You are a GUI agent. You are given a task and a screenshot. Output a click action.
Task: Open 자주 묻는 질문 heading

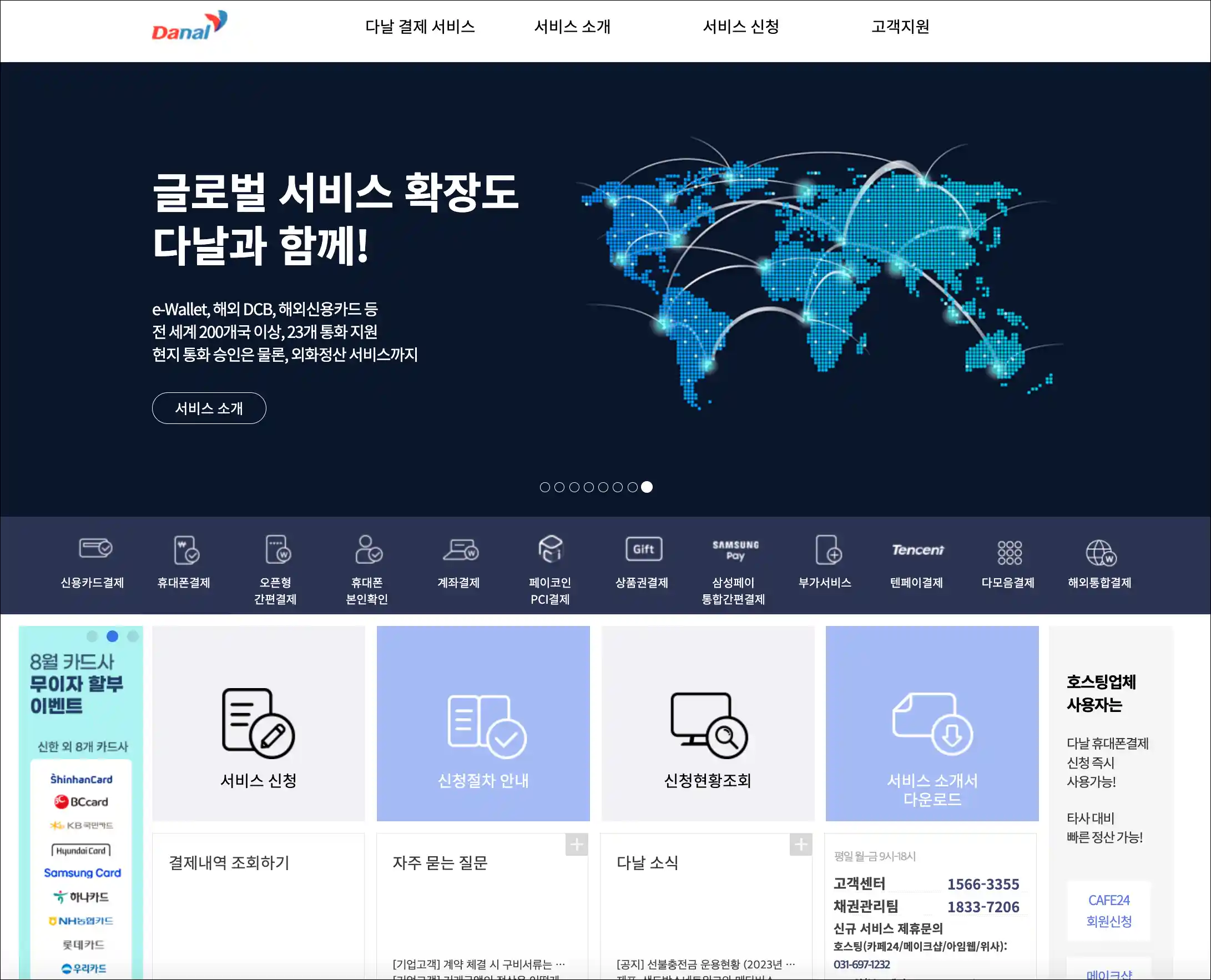coord(440,862)
